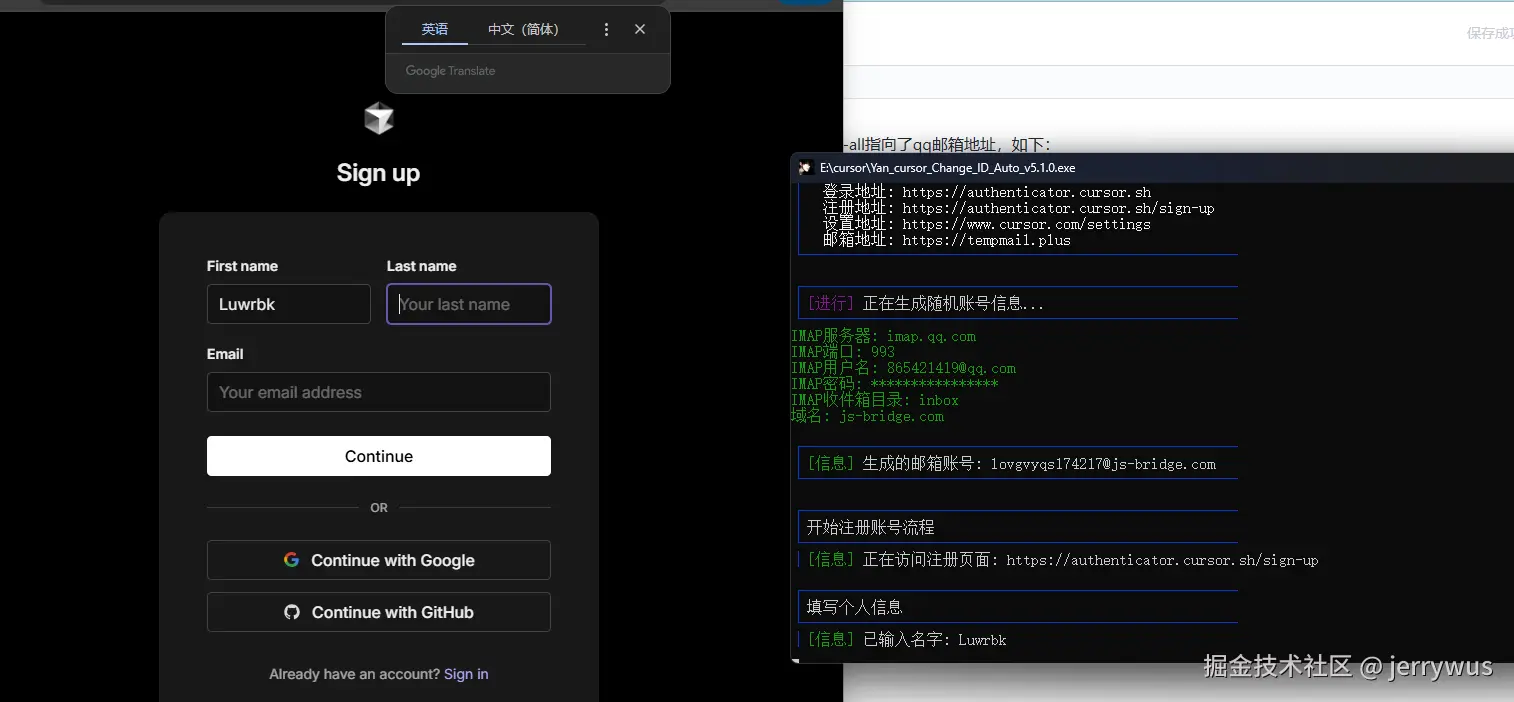Select the 中文（简体） tab in the translate popup
Viewport: 1514px width, 702px height.
[x=523, y=30]
